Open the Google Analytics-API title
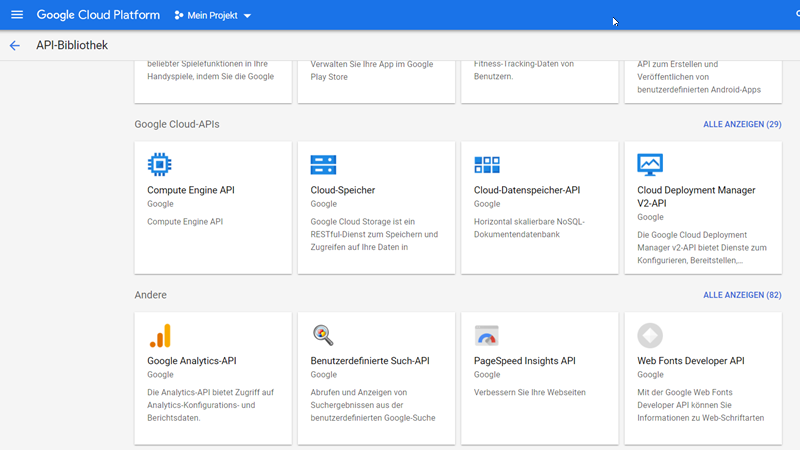800x450 pixels. pyautogui.click(x=192, y=361)
